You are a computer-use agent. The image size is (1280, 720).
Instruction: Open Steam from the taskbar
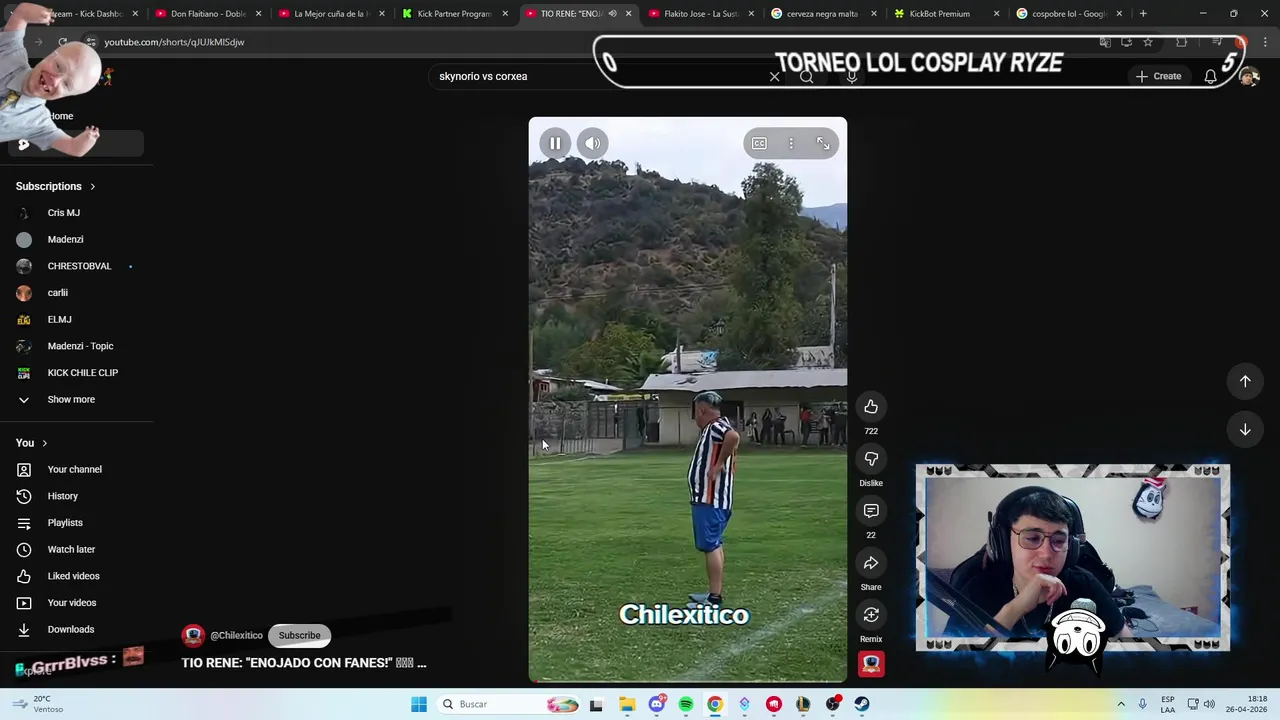pos(862,704)
